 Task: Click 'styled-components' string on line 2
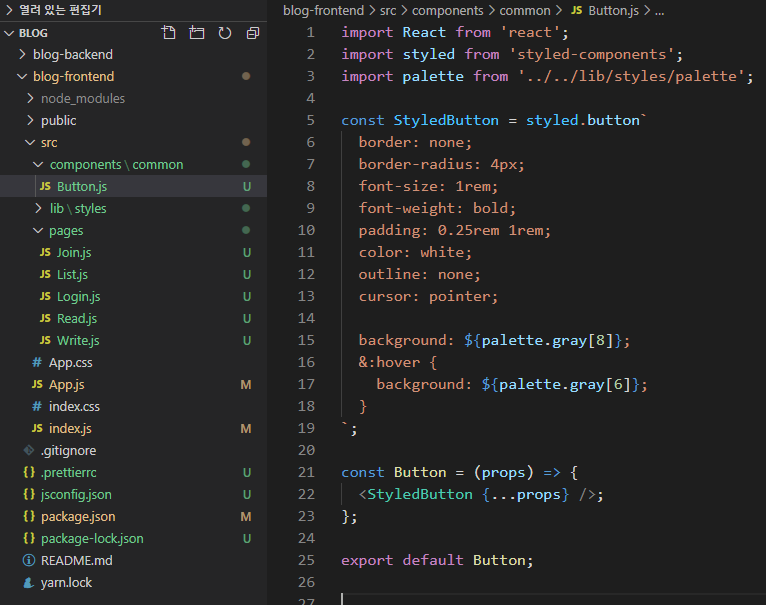point(592,54)
